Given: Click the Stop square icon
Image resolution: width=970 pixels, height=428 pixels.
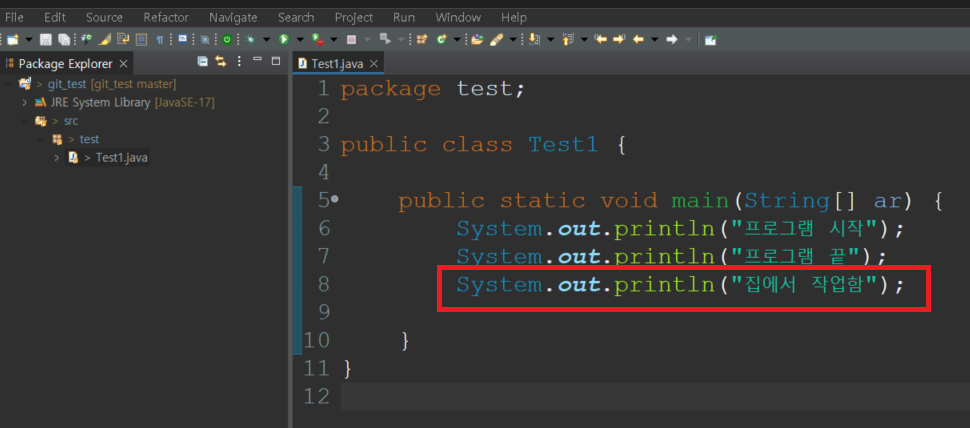Looking at the screenshot, I should (351, 40).
